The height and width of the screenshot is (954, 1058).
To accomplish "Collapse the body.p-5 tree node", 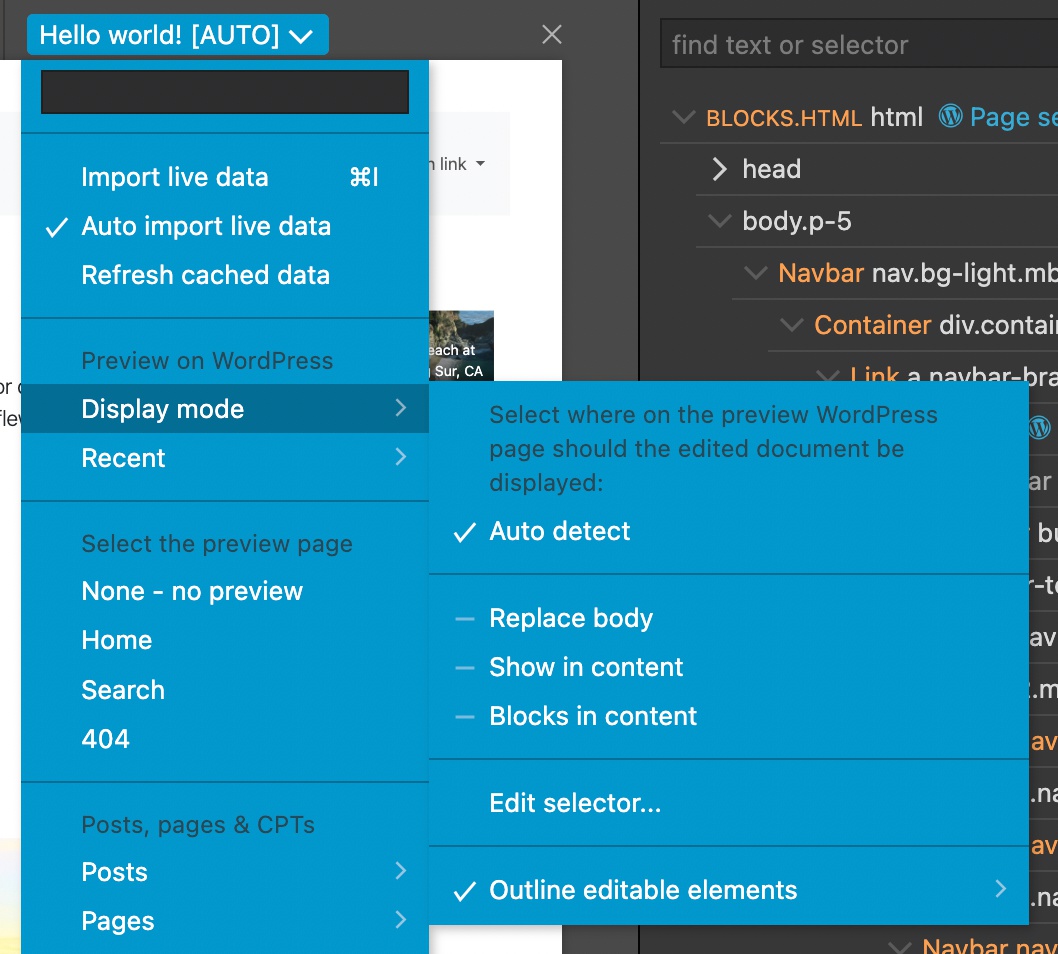I will [720, 221].
